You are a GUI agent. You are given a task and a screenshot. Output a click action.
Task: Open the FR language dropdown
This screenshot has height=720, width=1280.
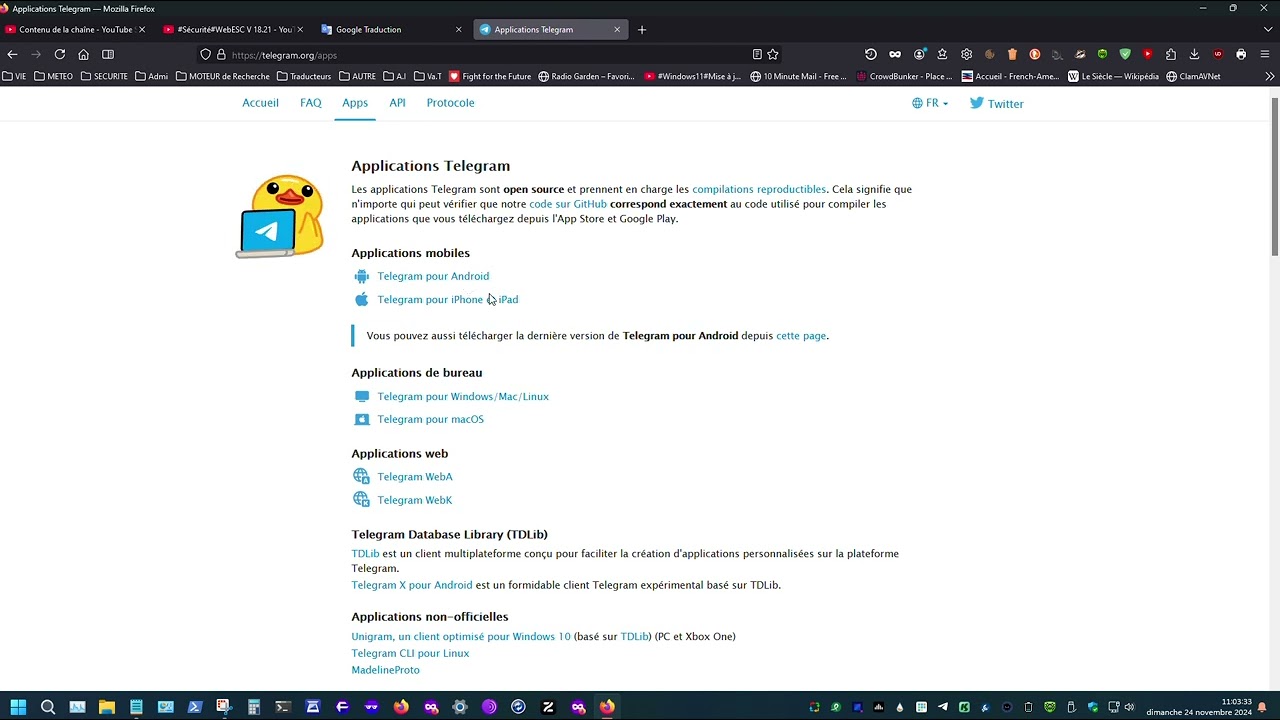click(930, 103)
